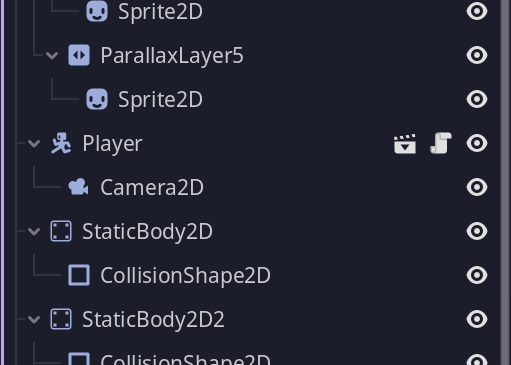Click the CollisionShape2D node's square icon
This screenshot has width=511, height=365.
(x=79, y=275)
